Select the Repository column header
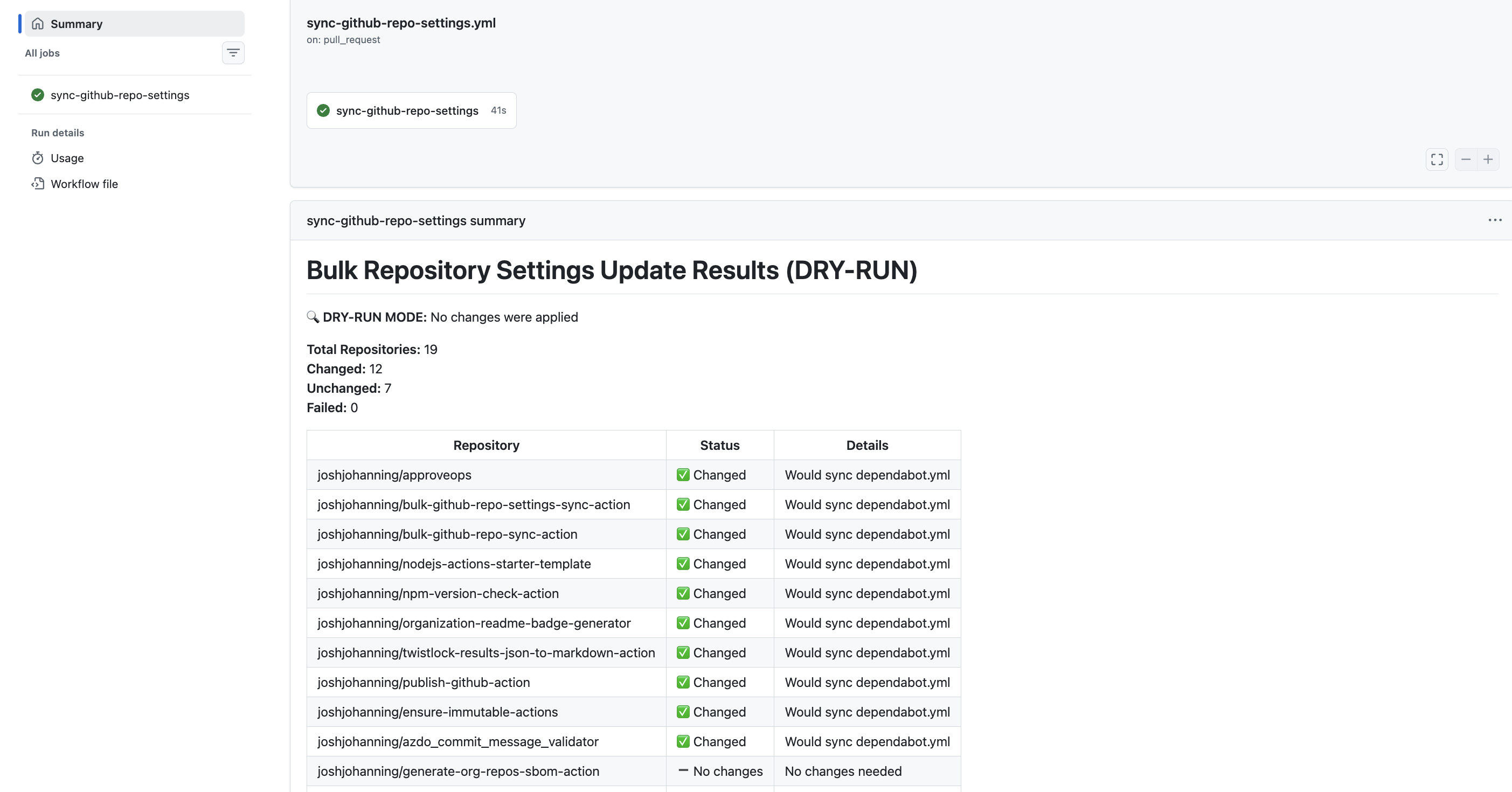Screen dimensions: 1512x792 tap(485, 444)
